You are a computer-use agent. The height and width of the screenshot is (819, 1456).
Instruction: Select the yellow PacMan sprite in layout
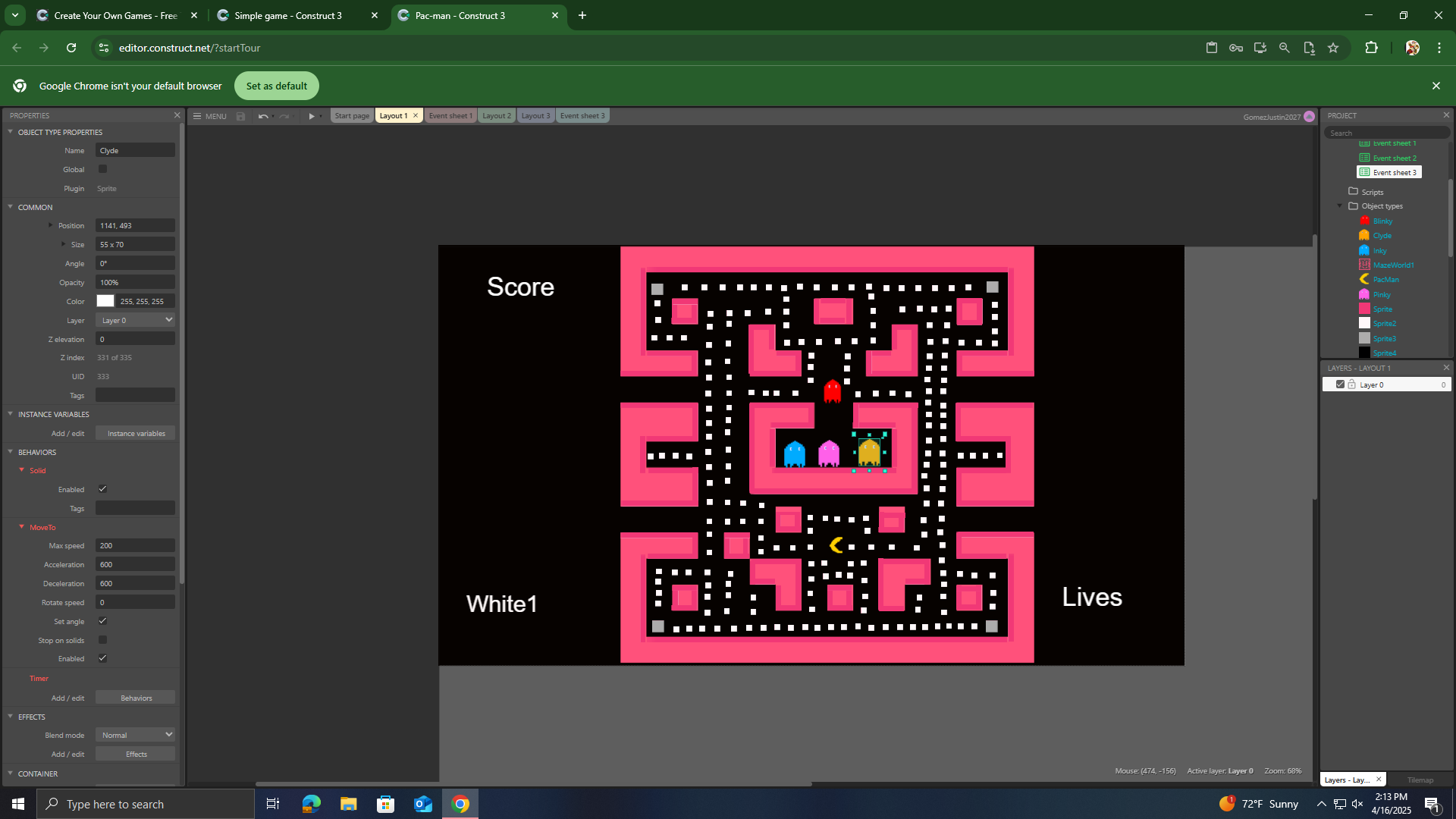(x=836, y=544)
